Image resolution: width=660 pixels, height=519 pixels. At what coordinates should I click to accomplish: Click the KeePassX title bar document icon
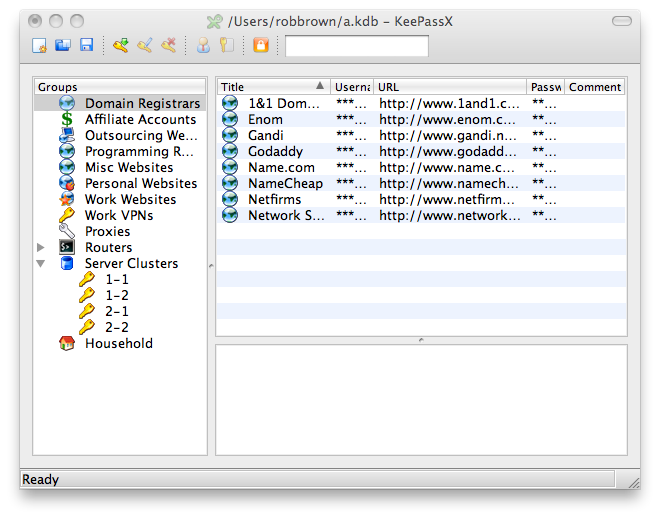[215, 21]
